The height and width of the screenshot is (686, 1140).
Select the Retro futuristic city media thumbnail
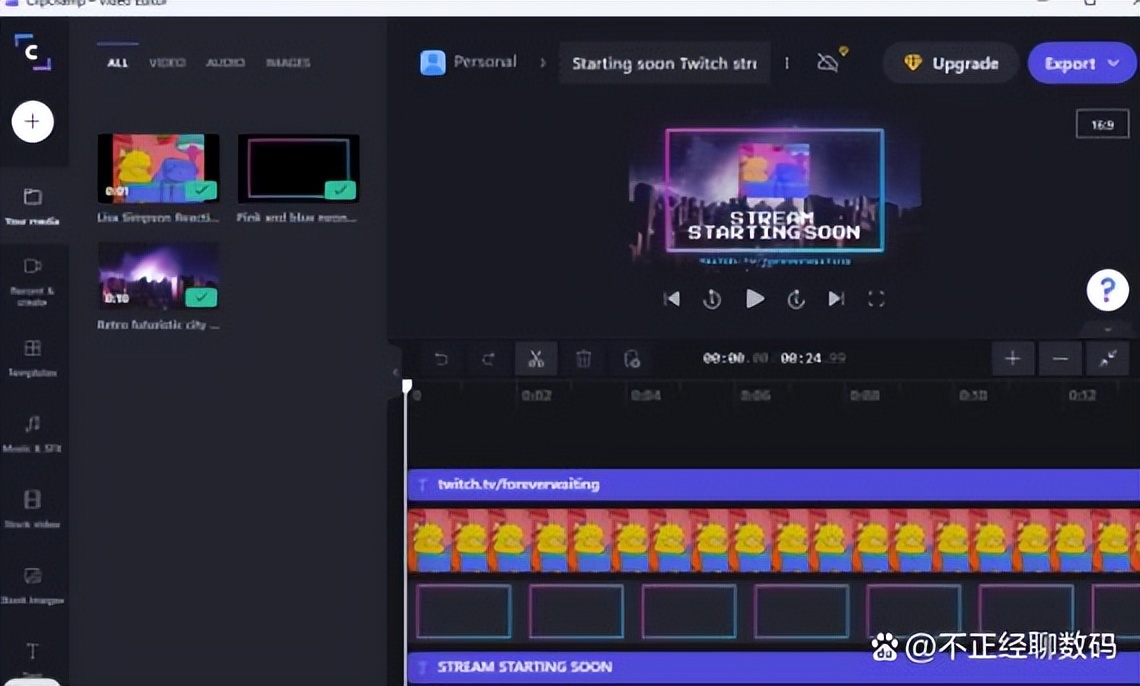(158, 276)
